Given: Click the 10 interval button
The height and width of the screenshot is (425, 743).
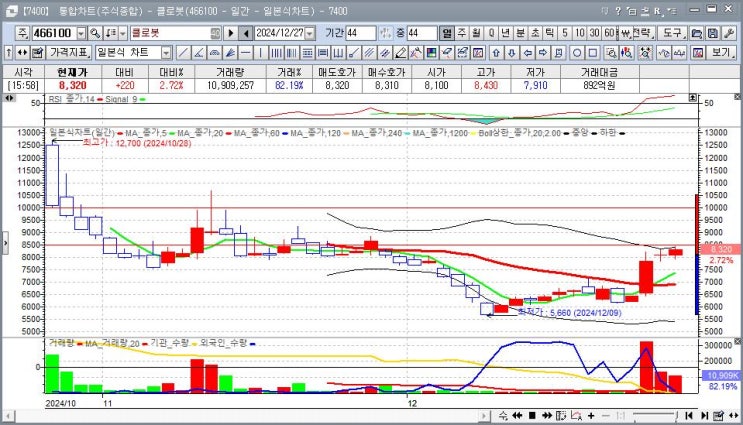Looking at the screenshot, I should [580, 33].
